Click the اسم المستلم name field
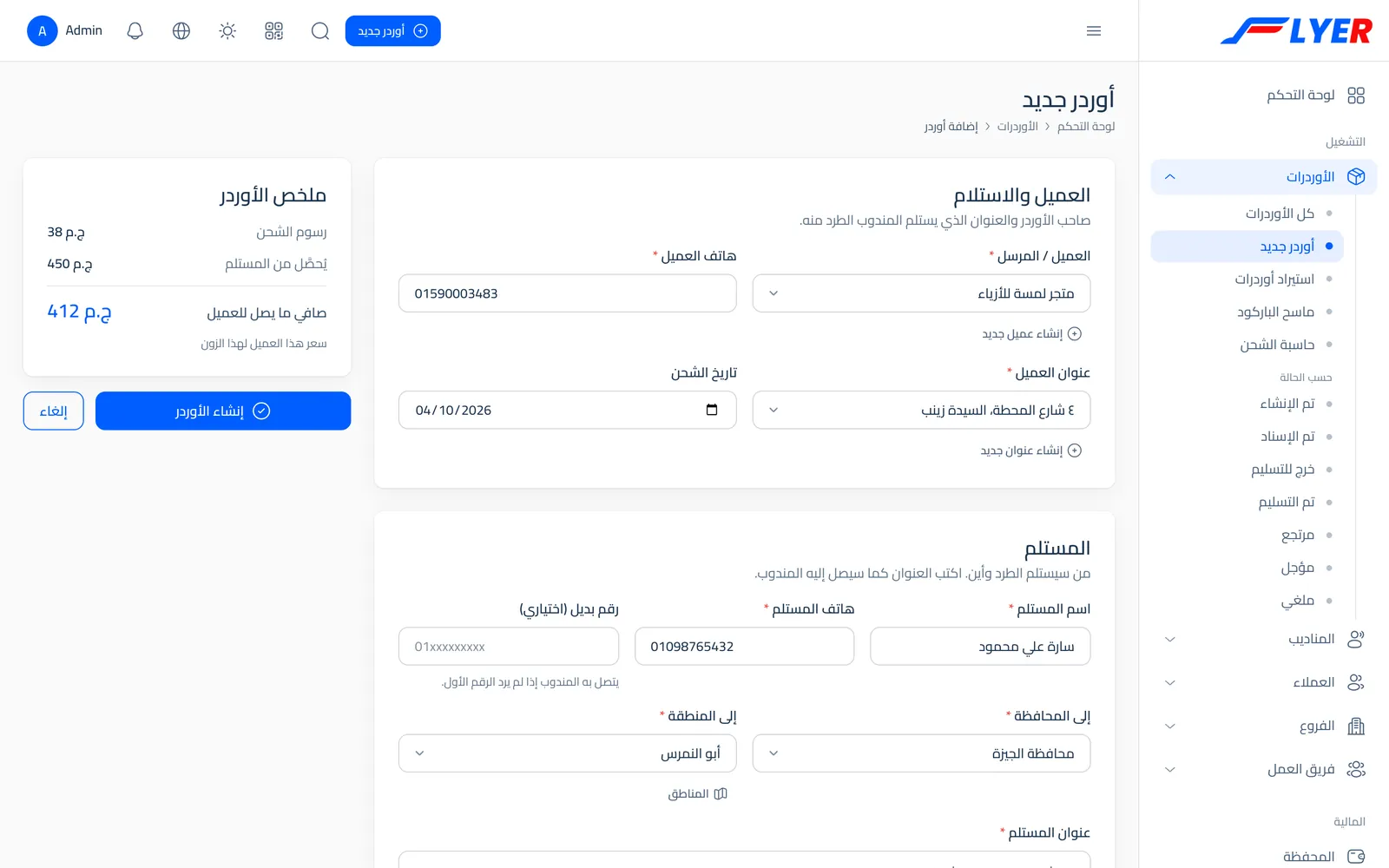The width and height of the screenshot is (1389, 868). pos(980,647)
